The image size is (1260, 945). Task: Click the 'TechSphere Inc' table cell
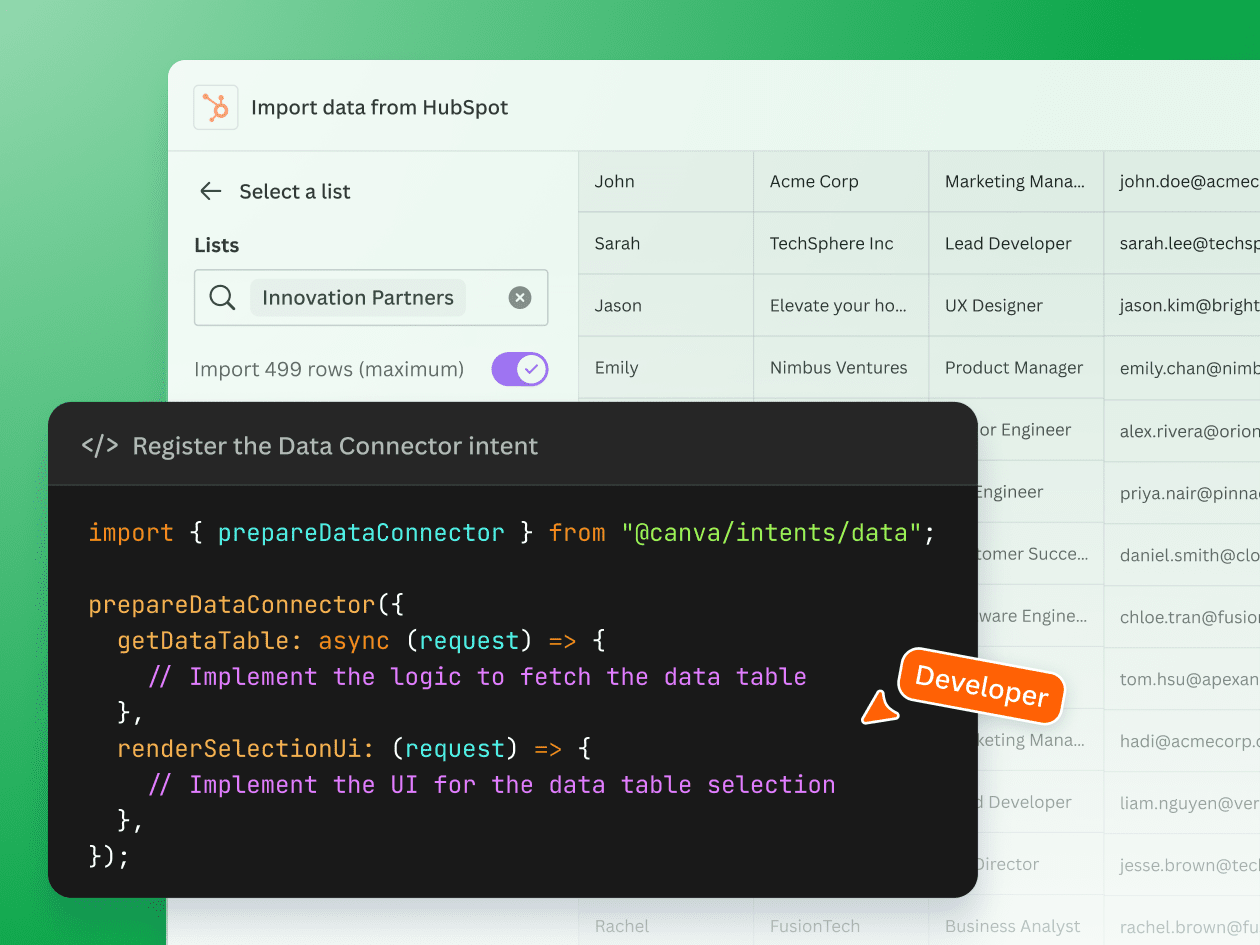841,243
